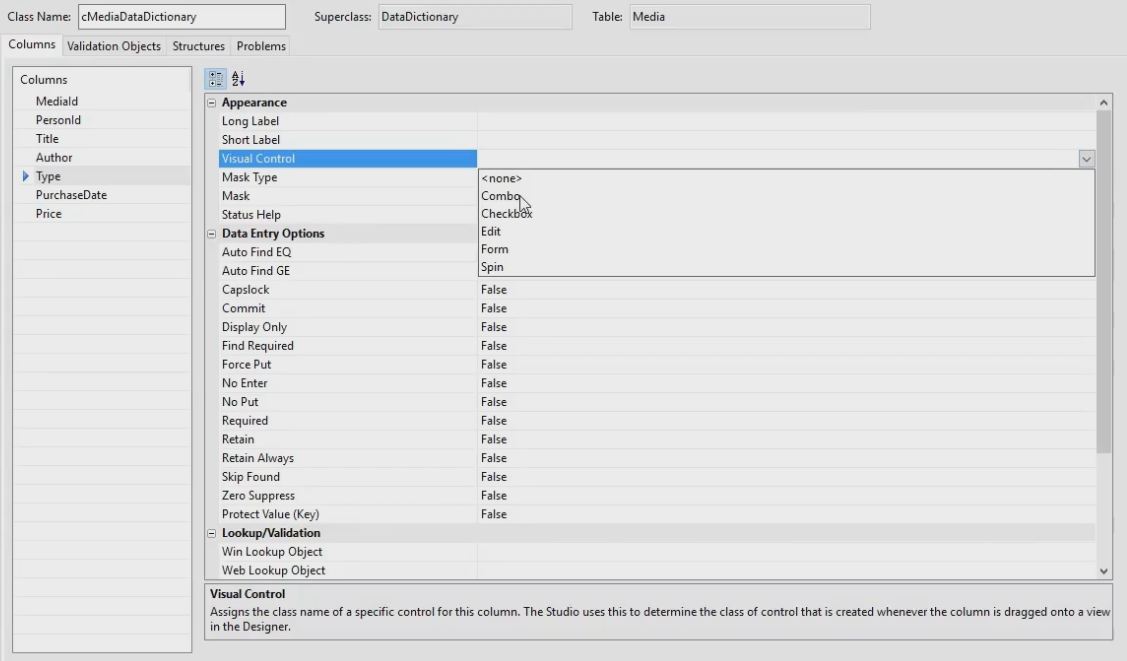Collapse the Appearance section
This screenshot has width=1127, height=661.
coord(211,103)
